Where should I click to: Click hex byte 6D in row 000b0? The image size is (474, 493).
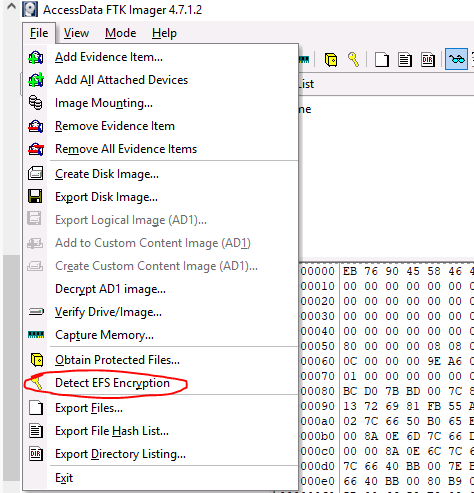coord(413,436)
